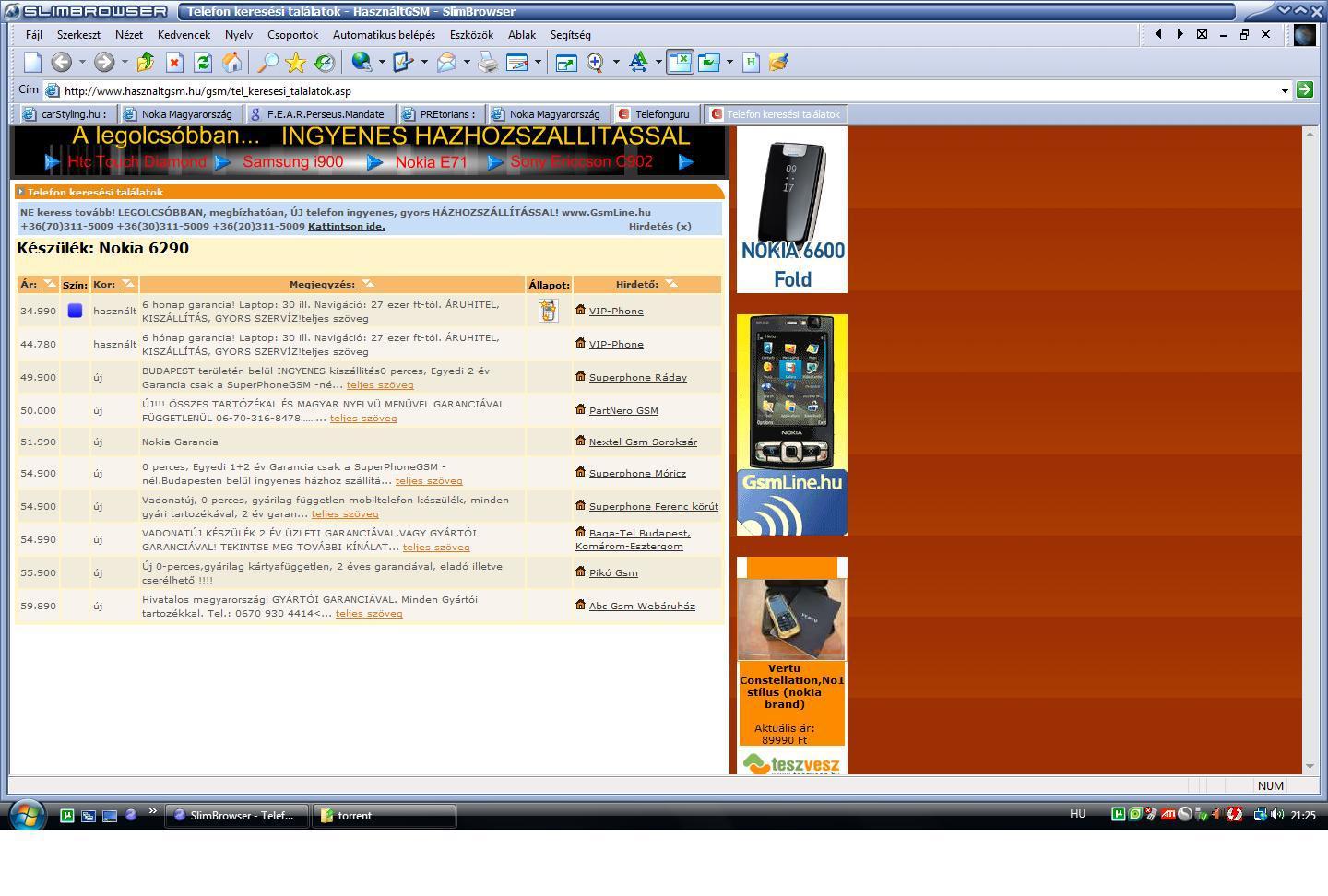The width and height of the screenshot is (1328, 896).
Task: Go back with the Back arrow button
Action: click(x=61, y=62)
